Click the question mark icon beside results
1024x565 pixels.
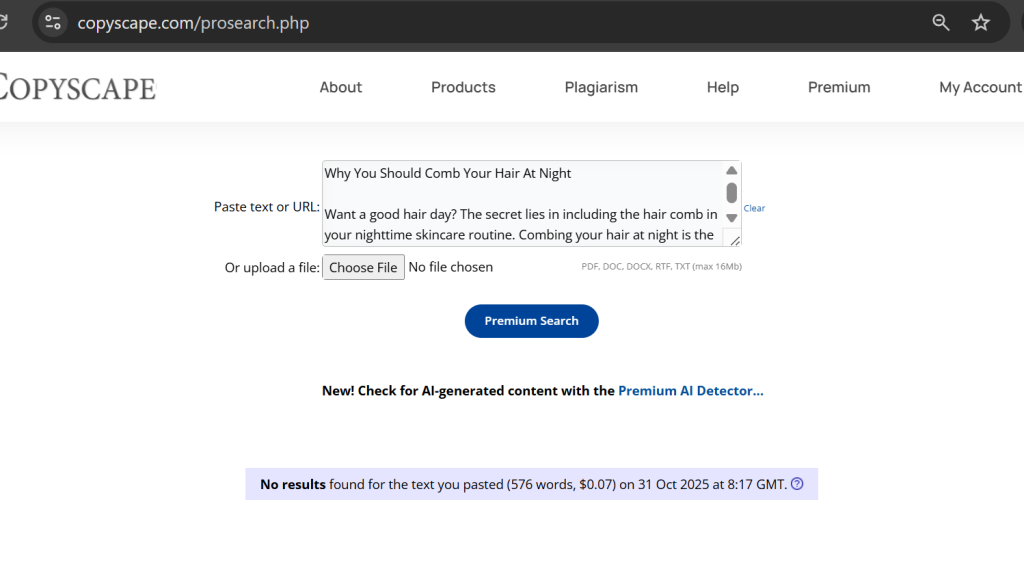coord(797,484)
